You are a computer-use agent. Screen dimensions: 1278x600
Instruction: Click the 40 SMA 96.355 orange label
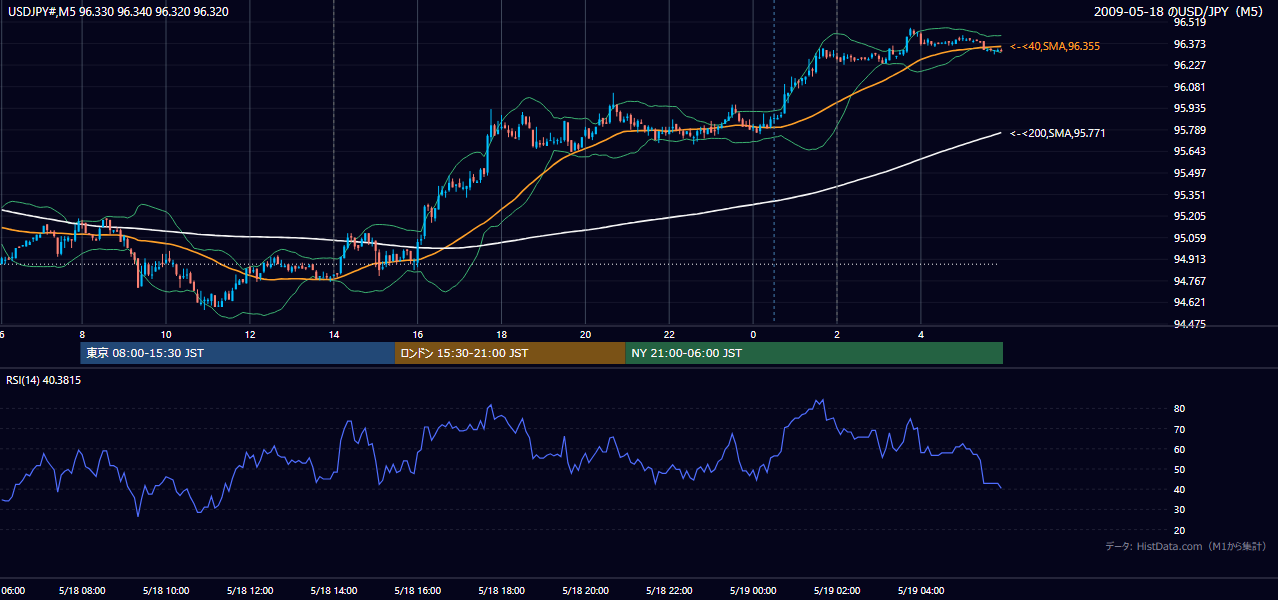[x=1057, y=46]
